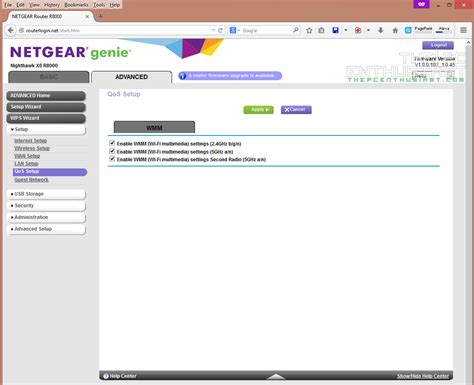Click the search magnifier icon in search box
Screen dimensions: 474x385
[296, 30]
